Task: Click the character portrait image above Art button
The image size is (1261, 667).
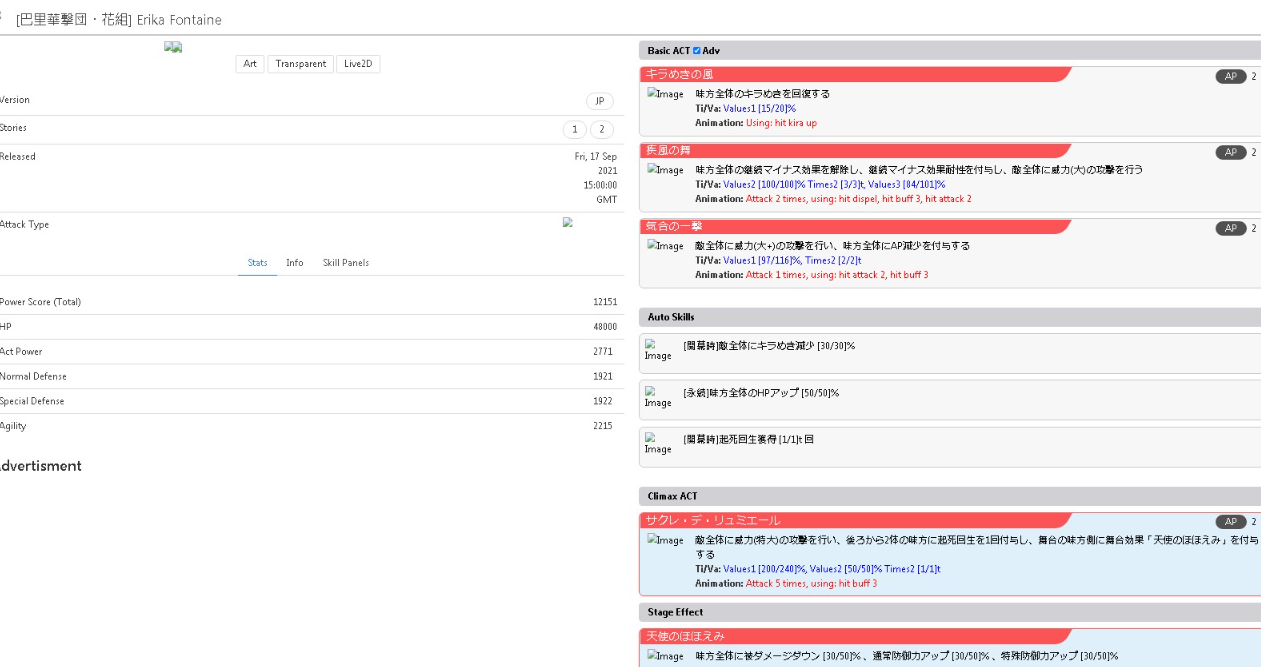Action: point(173,47)
